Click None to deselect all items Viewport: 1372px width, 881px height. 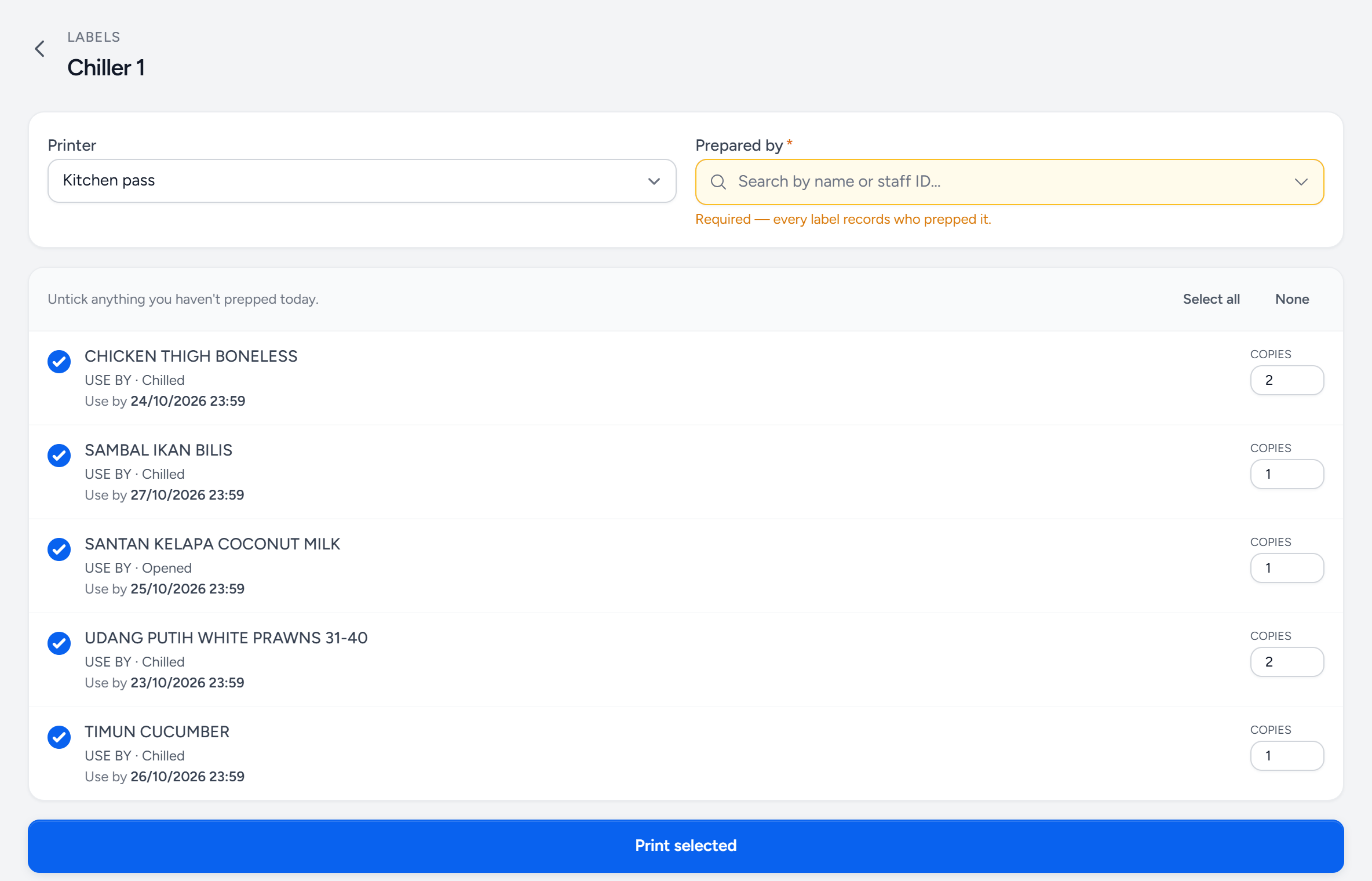coord(1292,299)
